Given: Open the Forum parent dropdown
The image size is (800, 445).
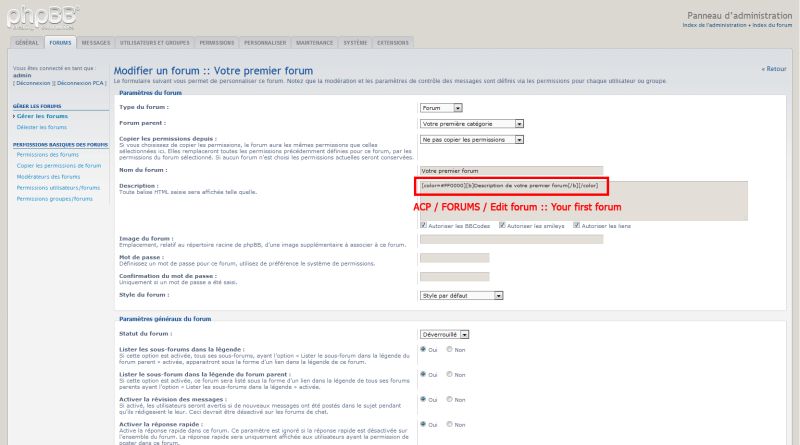Looking at the screenshot, I should click(x=471, y=123).
